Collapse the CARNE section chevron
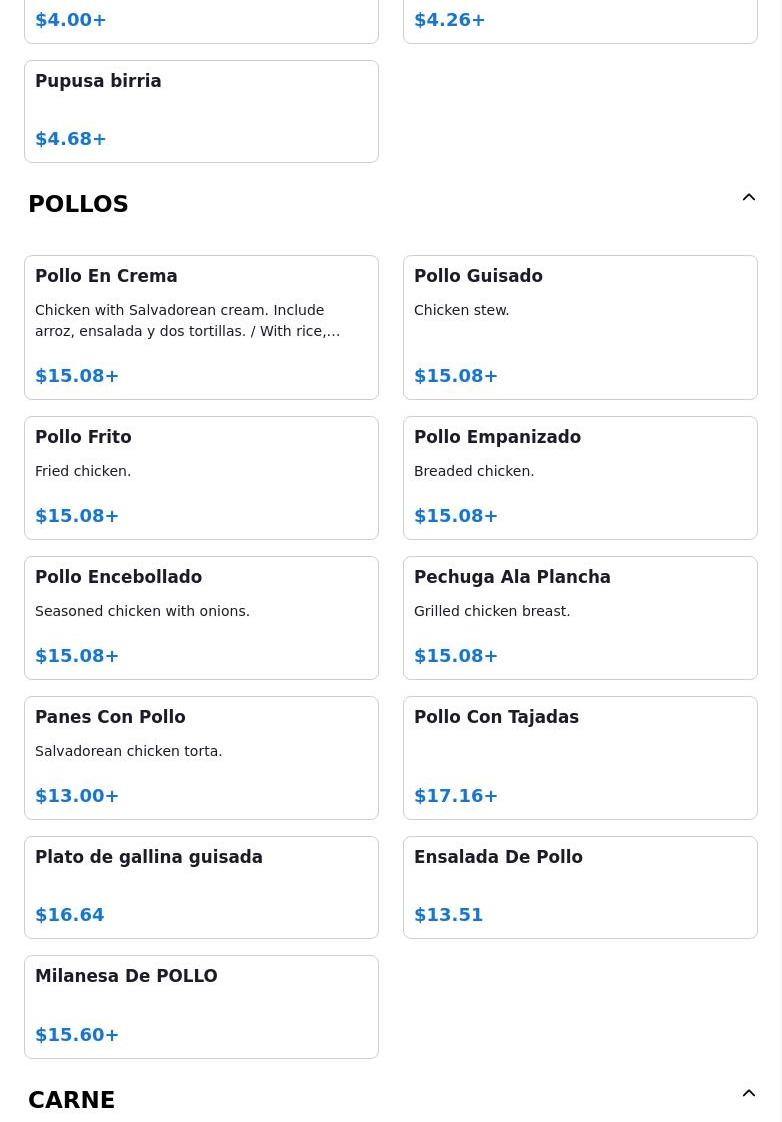This screenshot has width=782, height=1122. point(748,1093)
